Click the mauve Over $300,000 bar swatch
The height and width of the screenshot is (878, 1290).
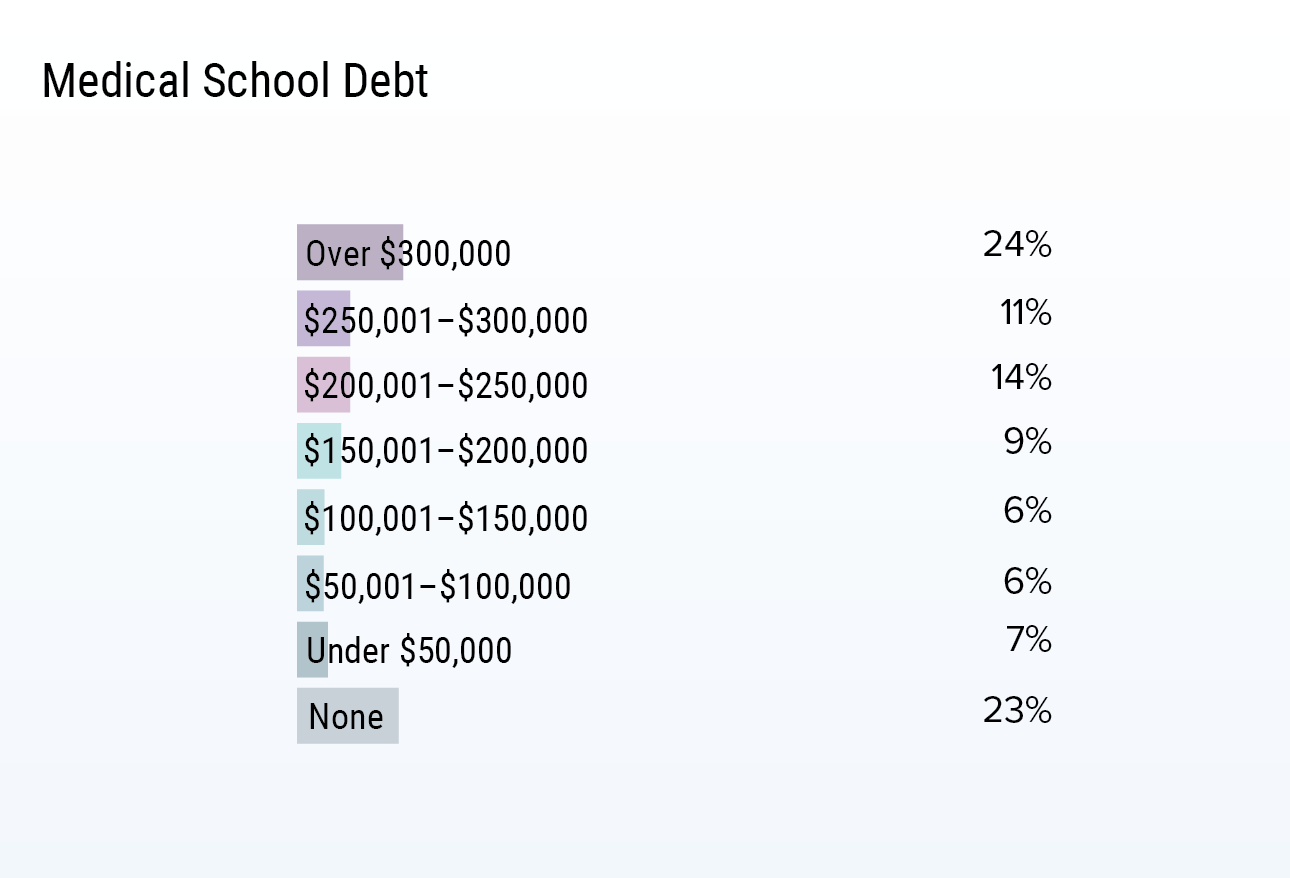pos(350,252)
